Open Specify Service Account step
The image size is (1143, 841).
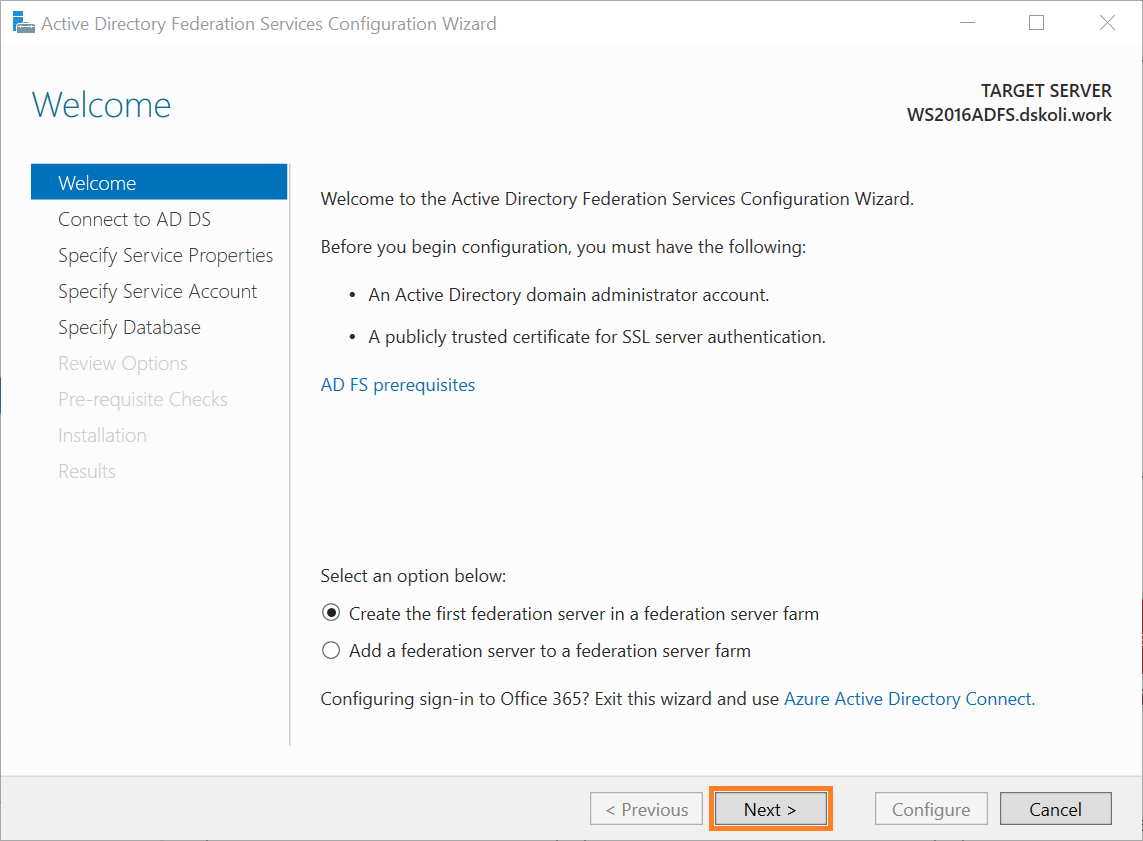(x=157, y=292)
